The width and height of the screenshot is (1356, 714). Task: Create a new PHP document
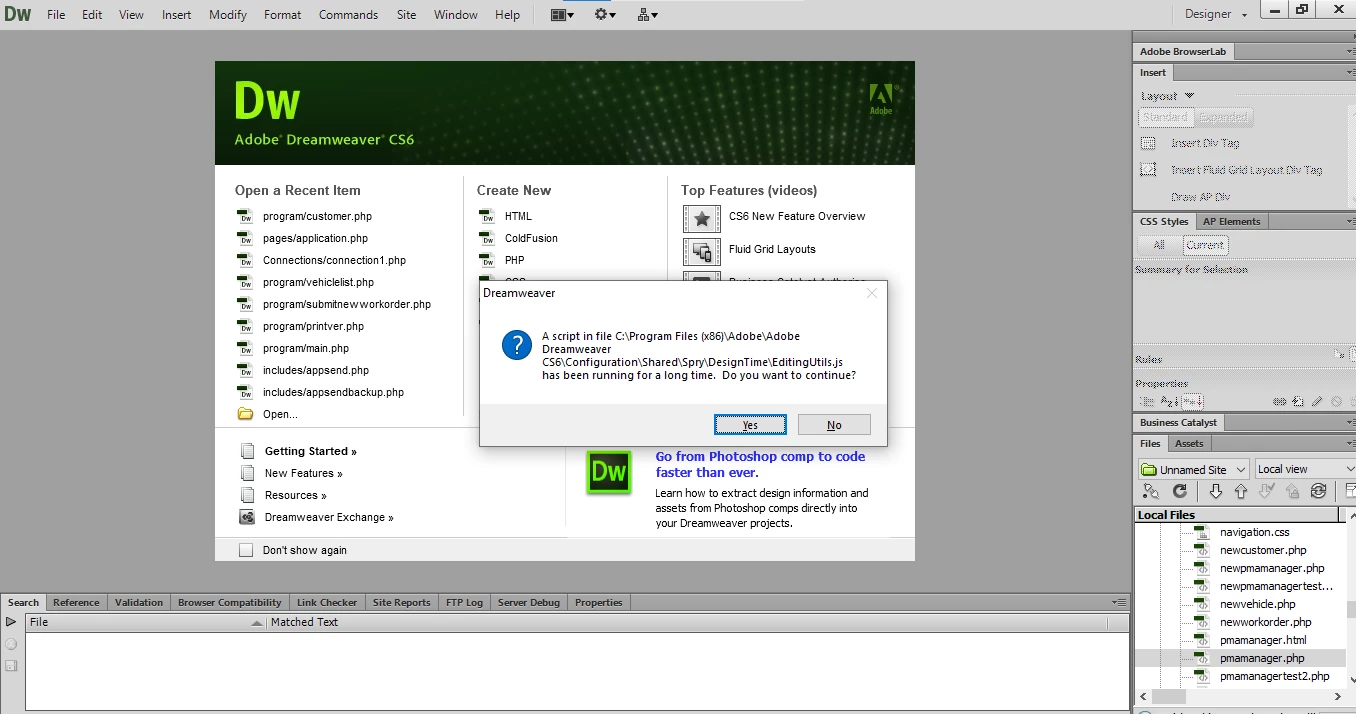[514, 260]
